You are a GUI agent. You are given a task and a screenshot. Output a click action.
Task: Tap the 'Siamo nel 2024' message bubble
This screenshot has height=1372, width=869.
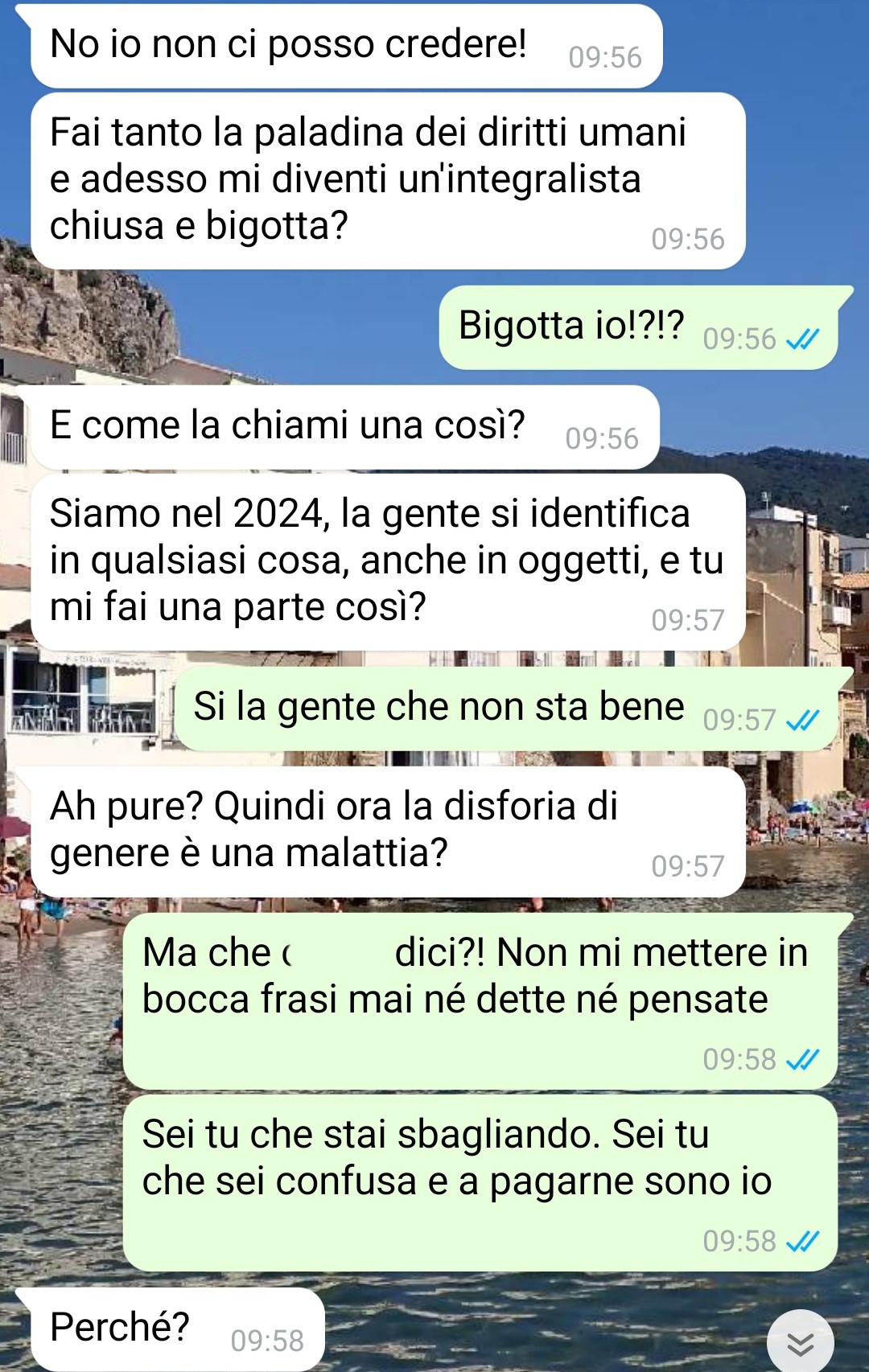(x=388, y=562)
